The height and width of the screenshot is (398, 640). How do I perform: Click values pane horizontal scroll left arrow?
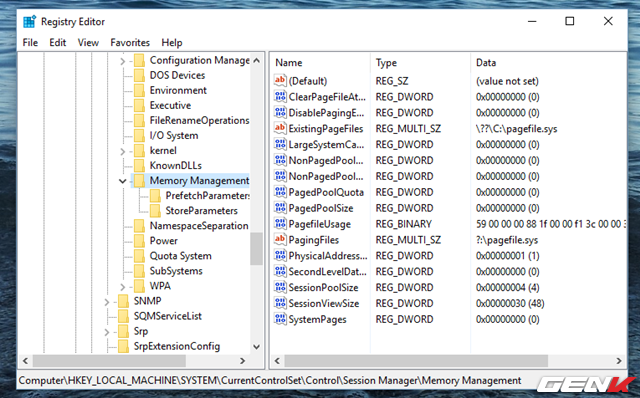pyautogui.click(x=278, y=361)
